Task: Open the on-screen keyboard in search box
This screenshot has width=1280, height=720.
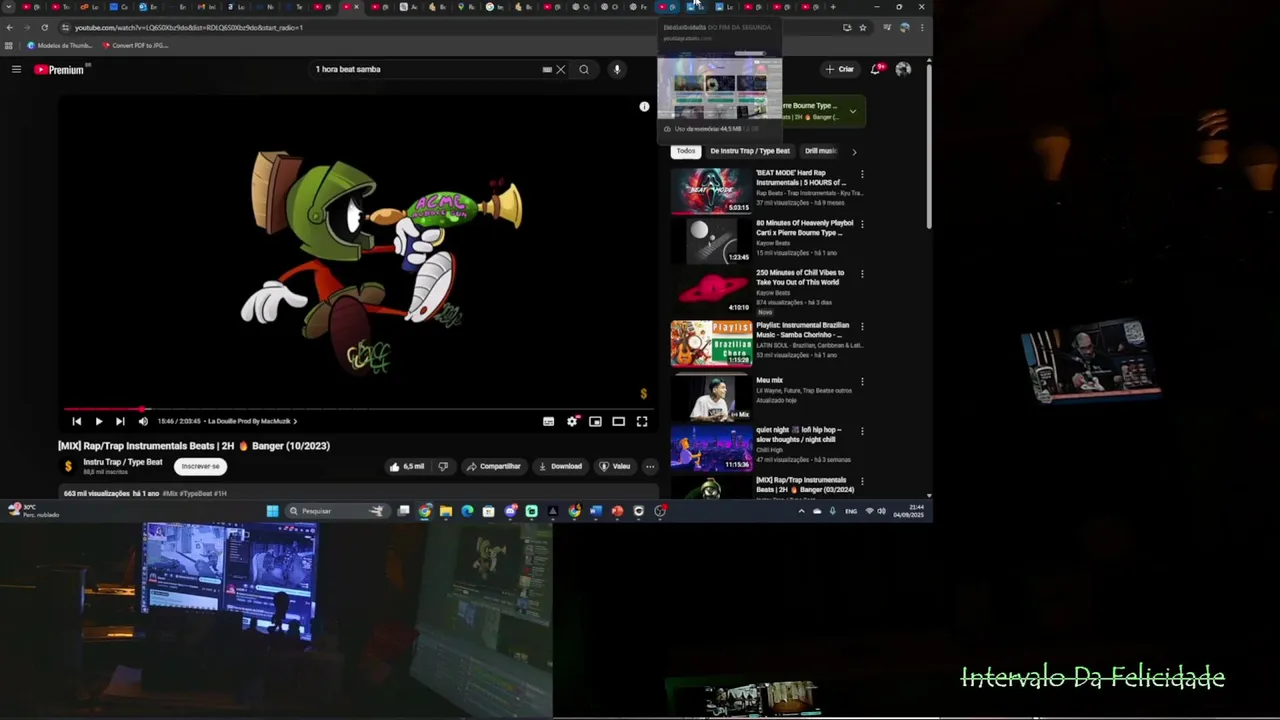Action: coord(547,69)
